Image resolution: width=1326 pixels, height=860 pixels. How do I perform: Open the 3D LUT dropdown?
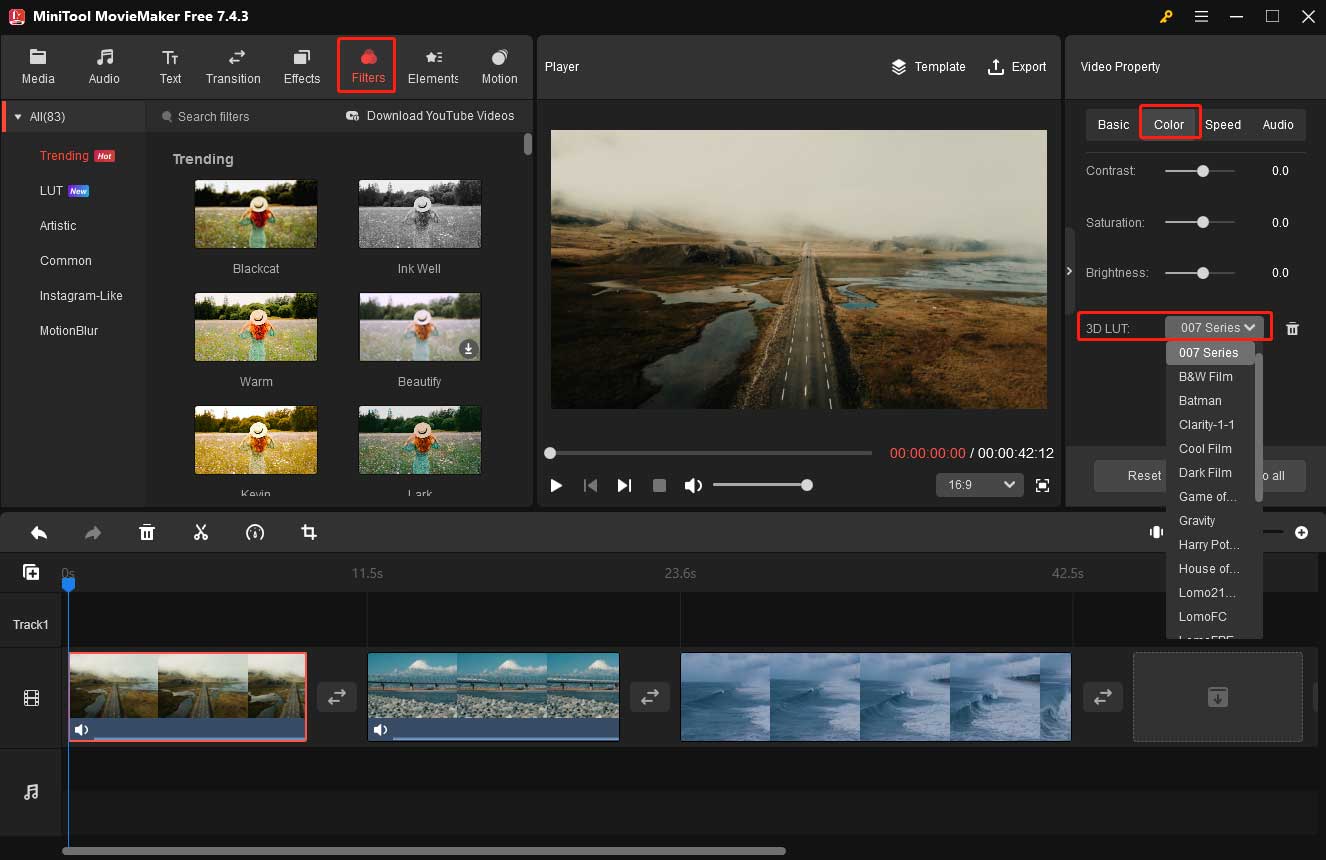[1215, 327]
